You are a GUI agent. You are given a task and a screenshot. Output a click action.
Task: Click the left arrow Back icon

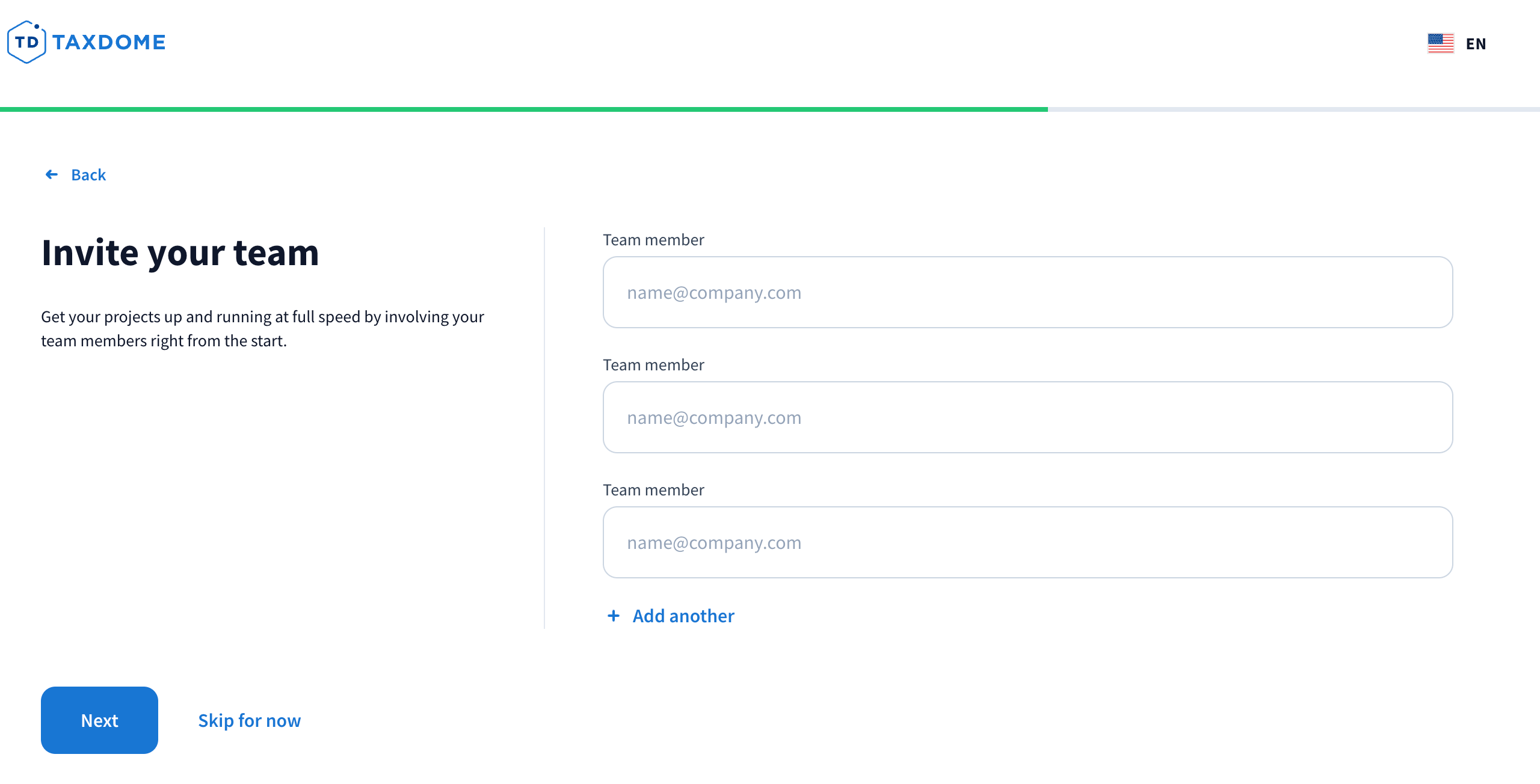(x=52, y=174)
